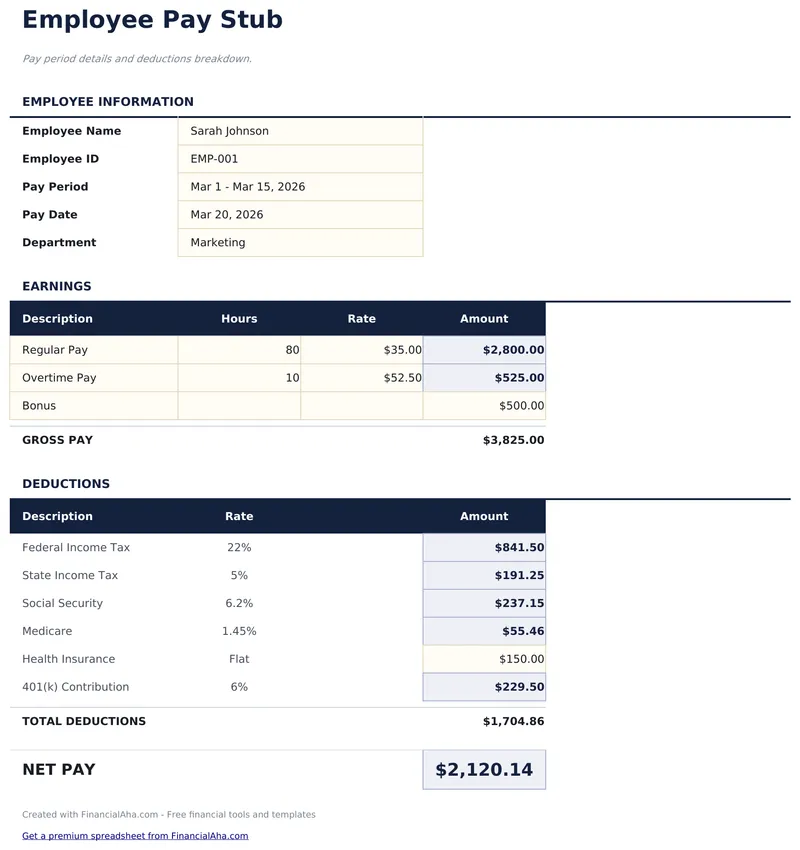The width and height of the screenshot is (800, 850).
Task: Edit the Overtime Pay rate of $52.50
Action: point(361,378)
